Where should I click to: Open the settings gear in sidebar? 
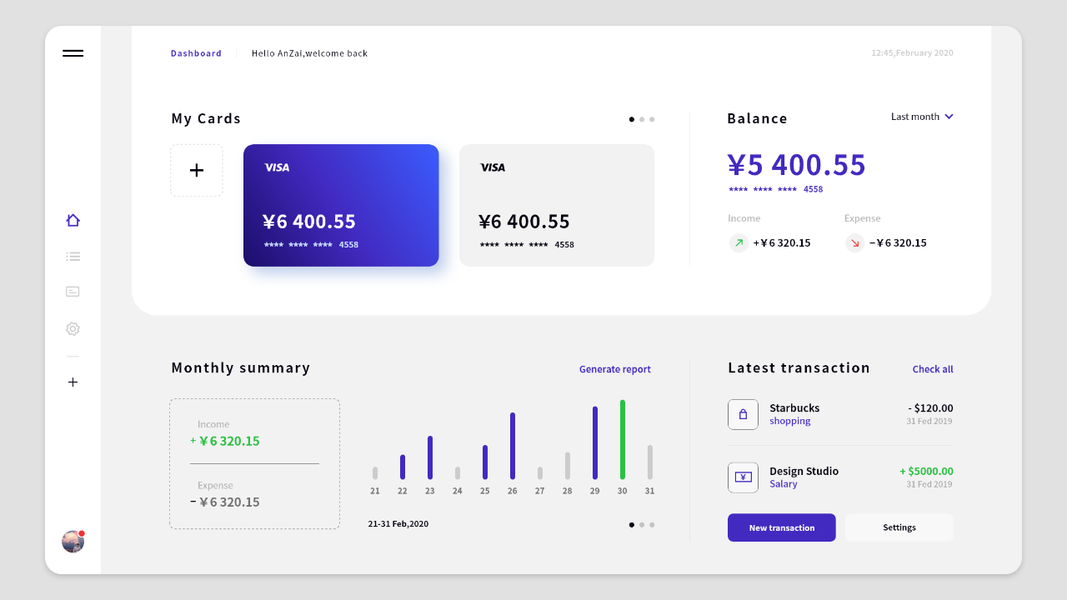coord(73,329)
